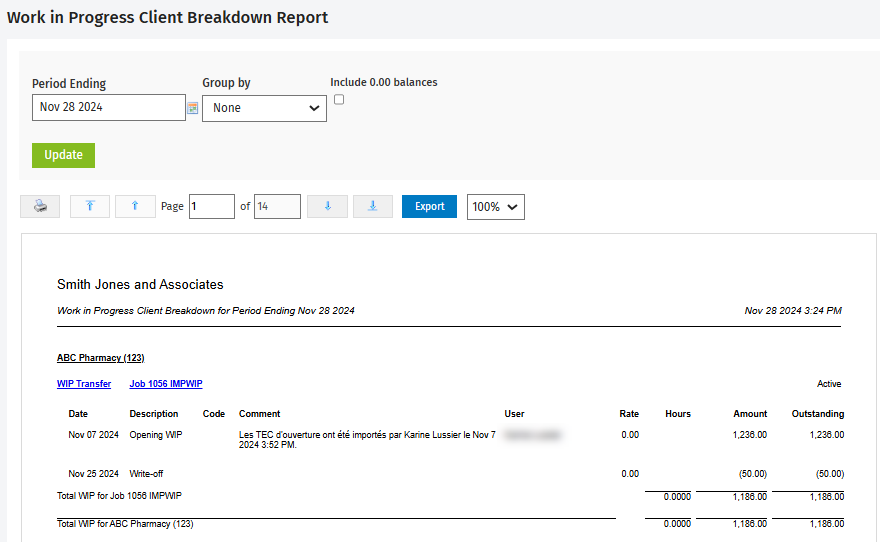Select the Nov 25 2024 date cell
The width and height of the screenshot is (880, 542).
(x=94, y=474)
